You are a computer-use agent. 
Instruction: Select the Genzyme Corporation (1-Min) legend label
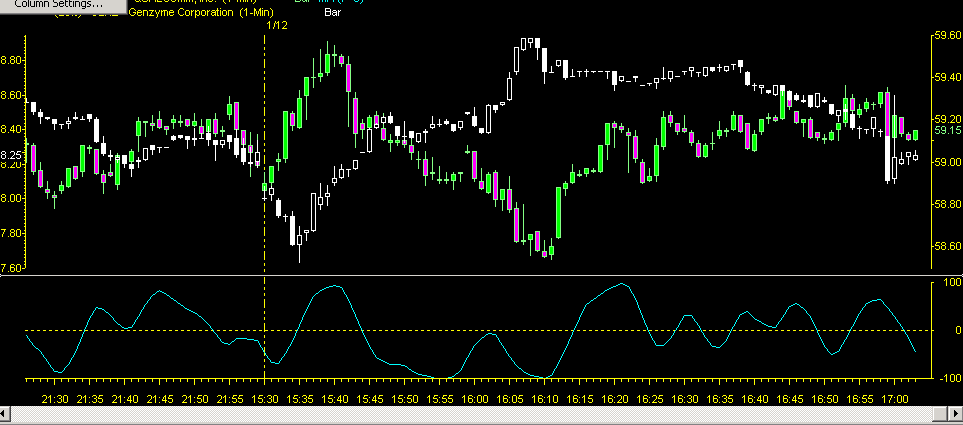point(201,12)
